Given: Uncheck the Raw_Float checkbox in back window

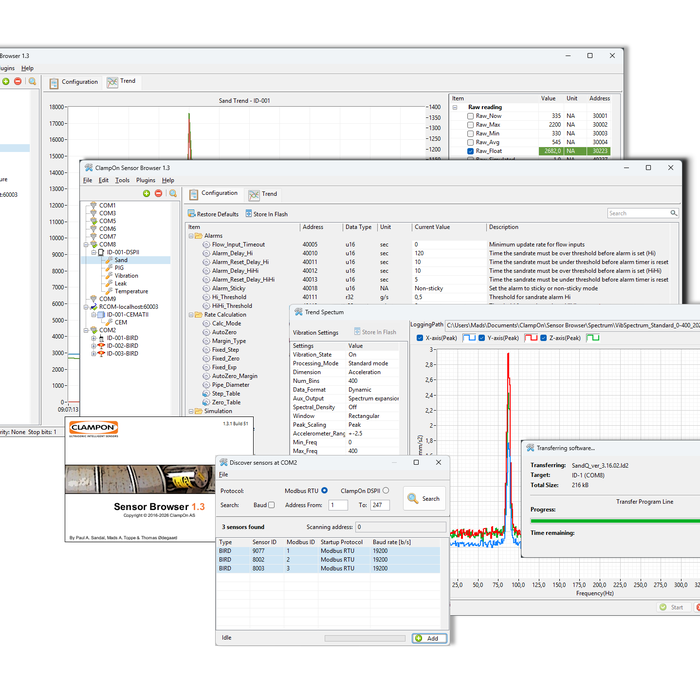Looking at the screenshot, I should (470, 151).
